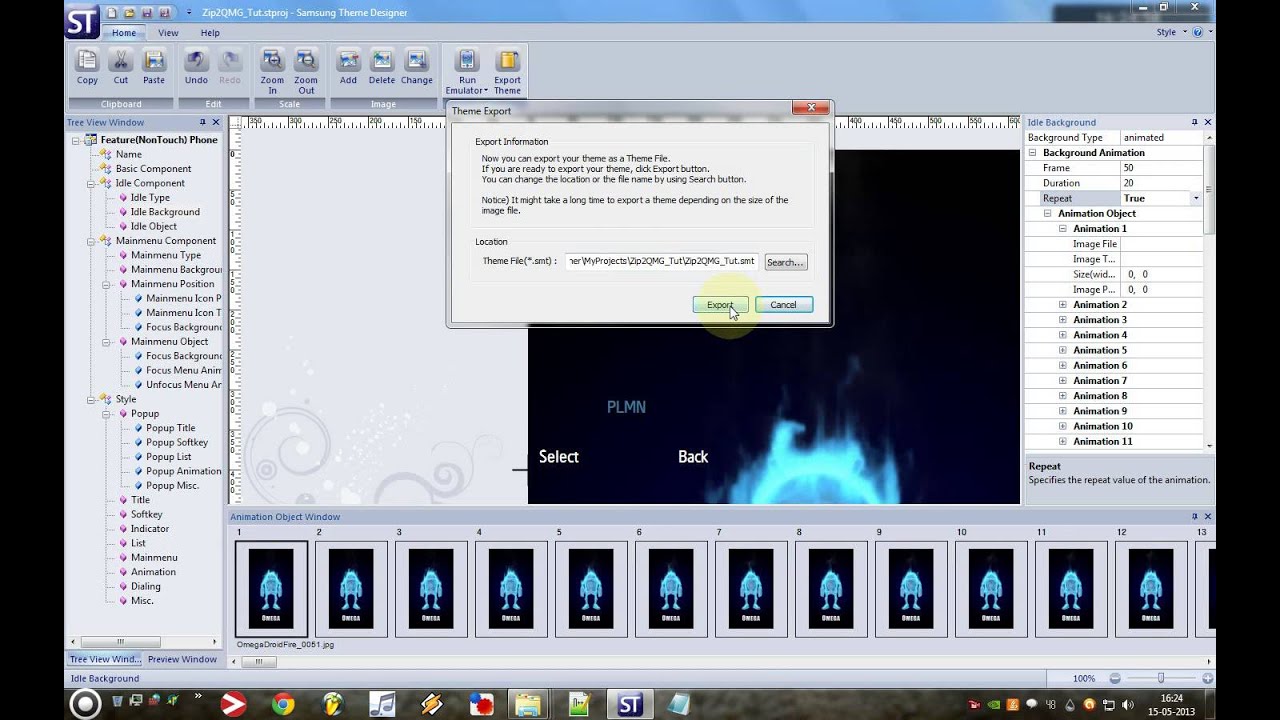This screenshot has height=720, width=1280.
Task: Pin the Animation Object Window panel
Action: click(x=1194, y=517)
